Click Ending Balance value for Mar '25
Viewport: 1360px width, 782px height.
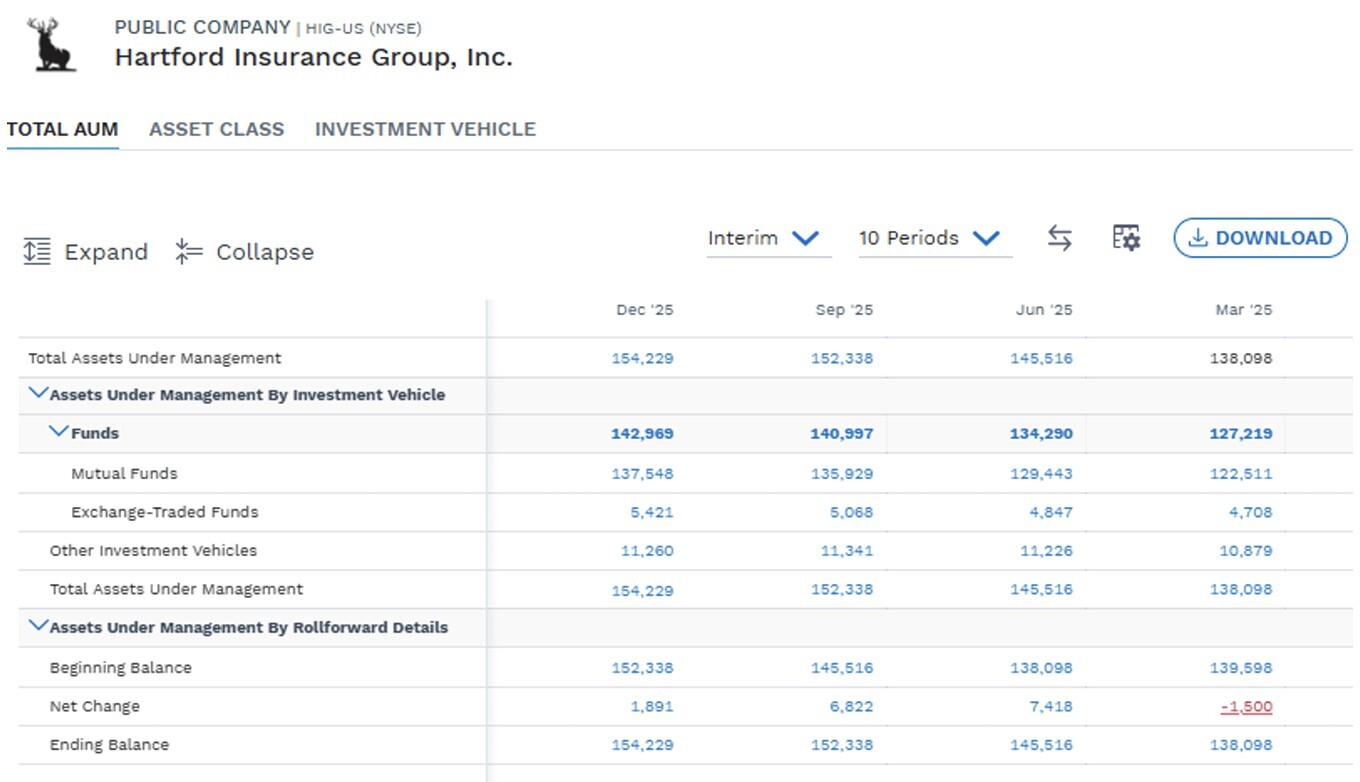tap(1241, 746)
